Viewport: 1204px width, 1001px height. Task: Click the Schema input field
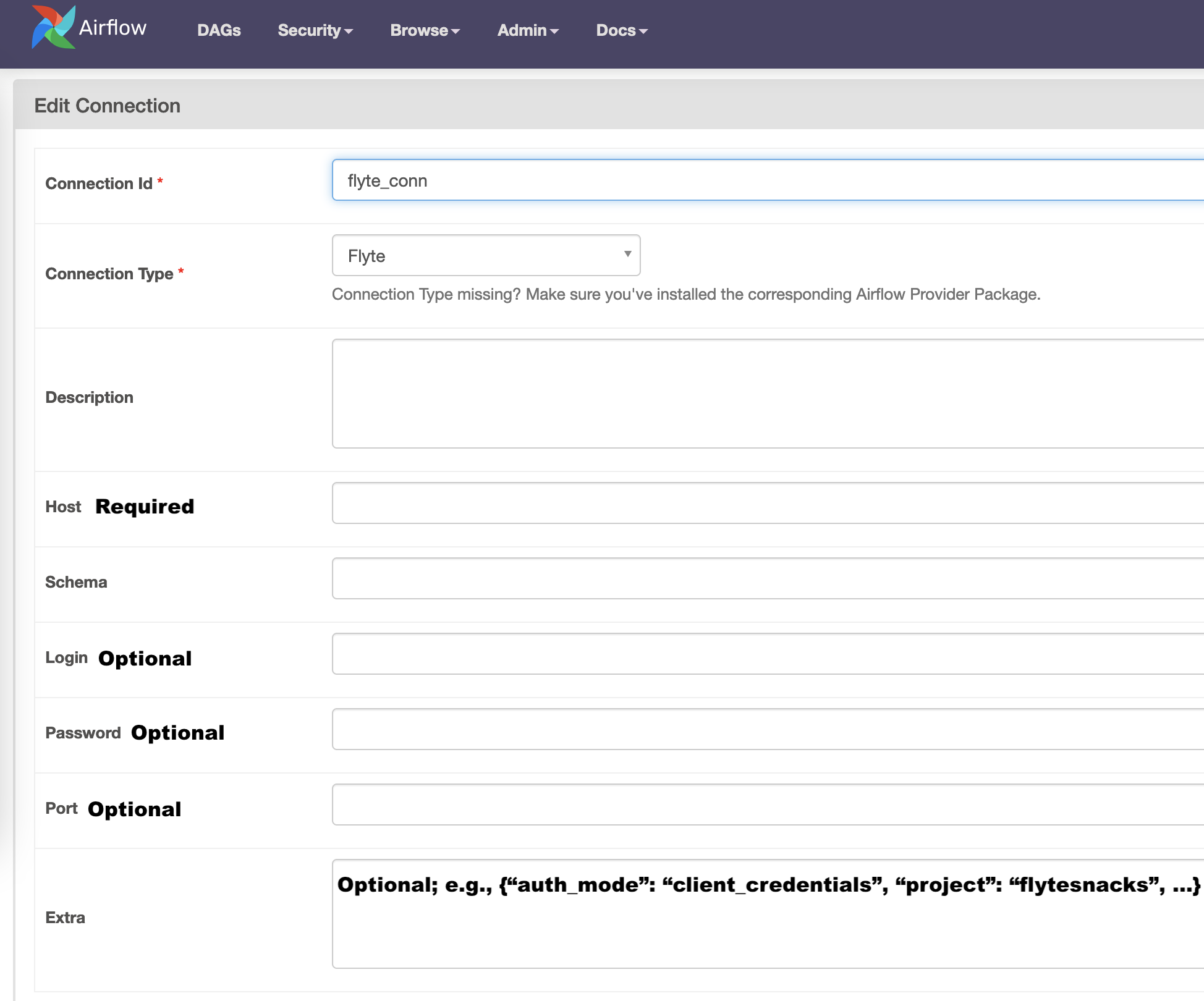(x=766, y=578)
